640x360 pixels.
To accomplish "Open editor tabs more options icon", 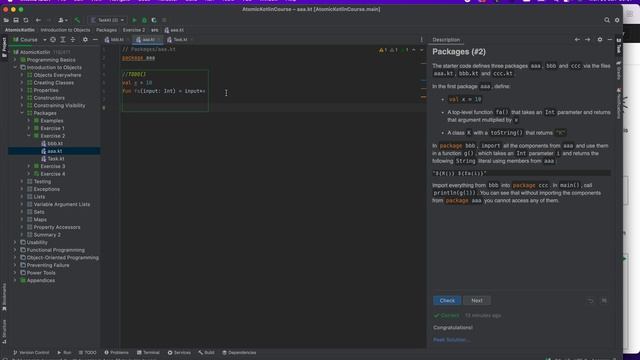I will pos(422,40).
